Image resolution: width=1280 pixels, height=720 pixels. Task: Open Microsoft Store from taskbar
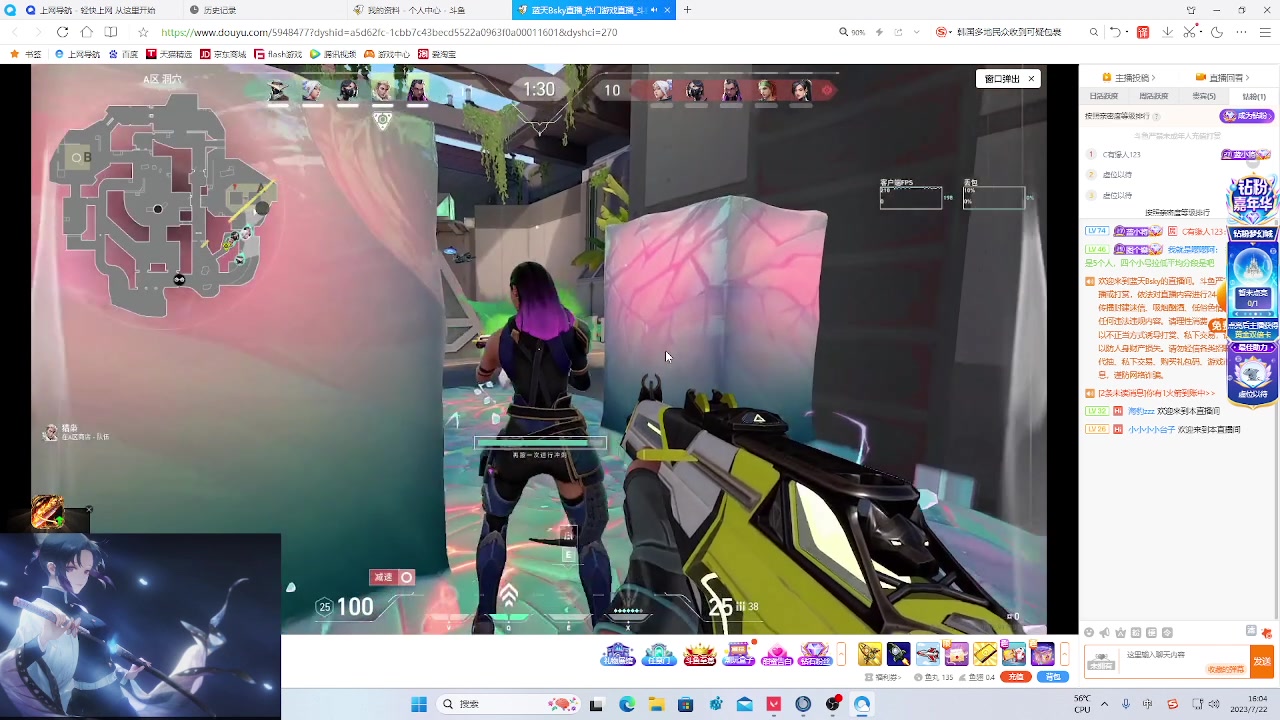[685, 704]
